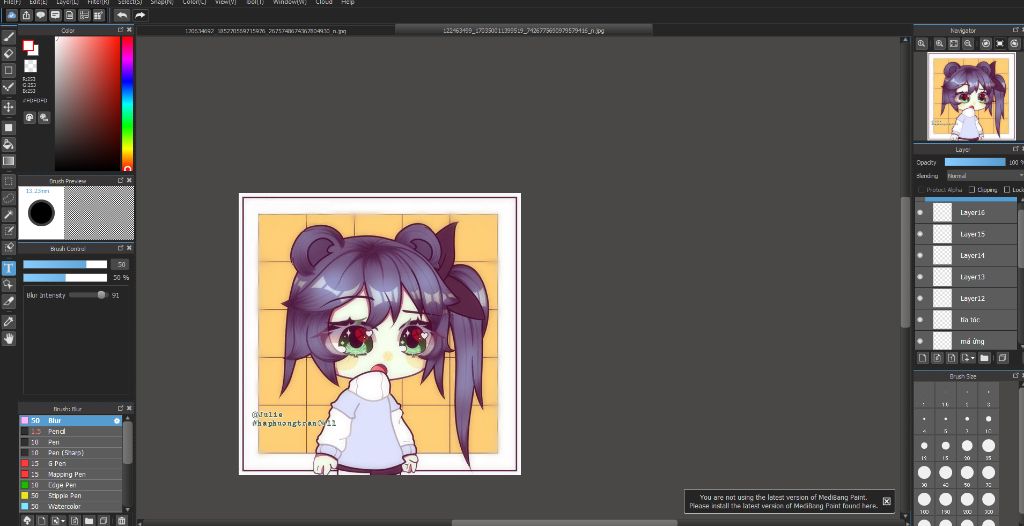Select the Brush tool in the left toolbar
Screen dimensions: 1024x526
pos(9,37)
